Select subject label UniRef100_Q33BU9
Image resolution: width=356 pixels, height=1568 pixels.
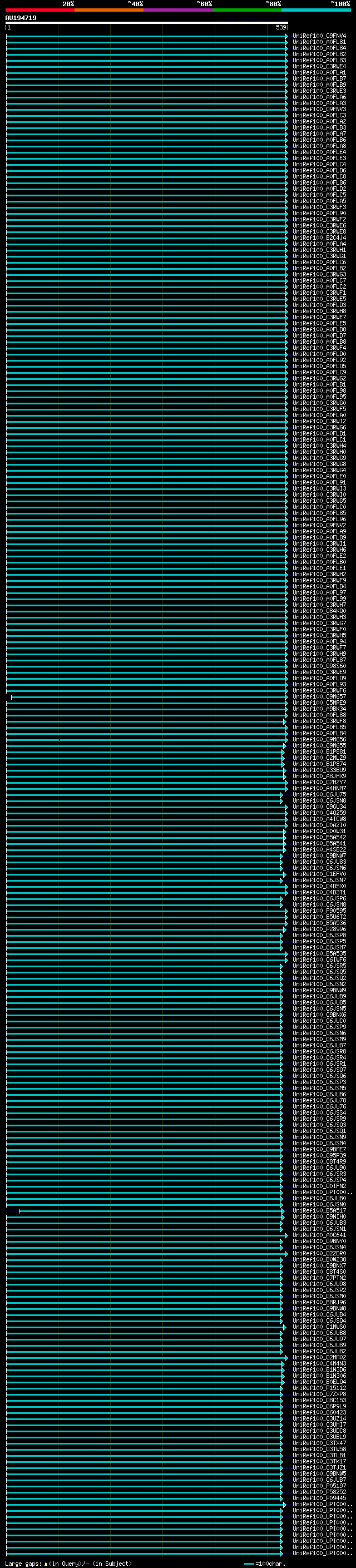(x=319, y=770)
